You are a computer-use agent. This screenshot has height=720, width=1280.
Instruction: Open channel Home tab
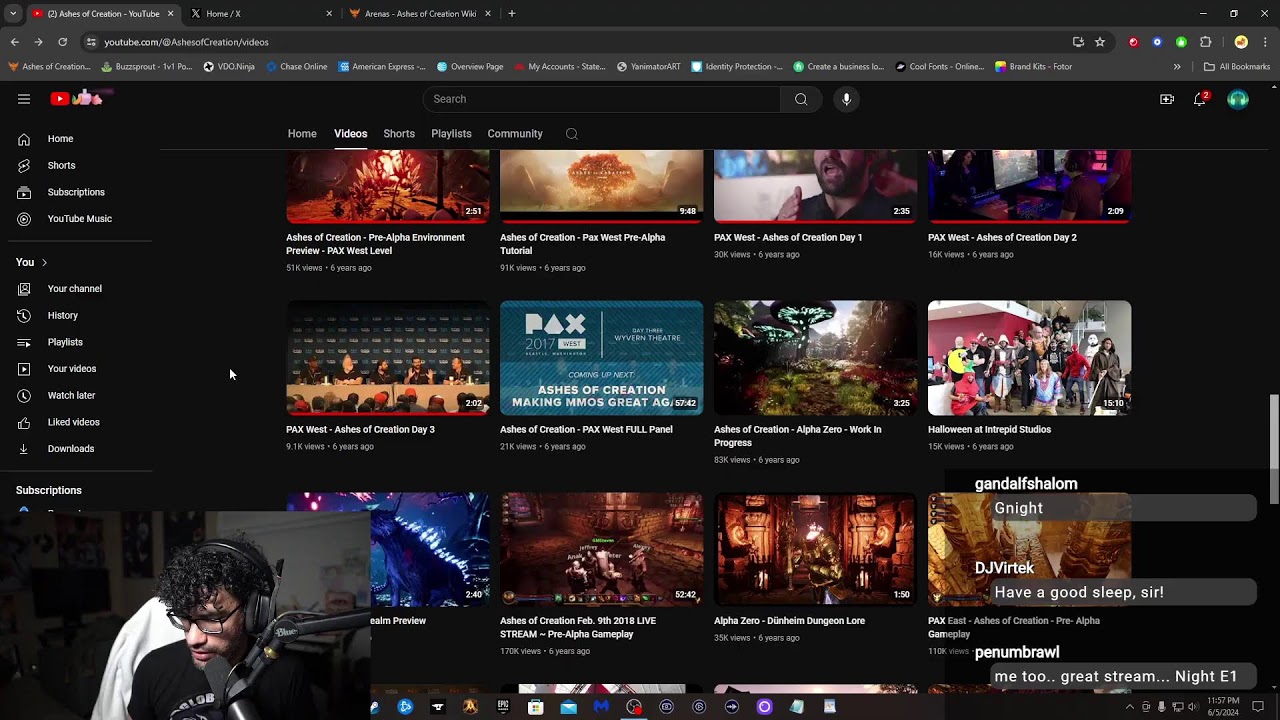point(302,134)
